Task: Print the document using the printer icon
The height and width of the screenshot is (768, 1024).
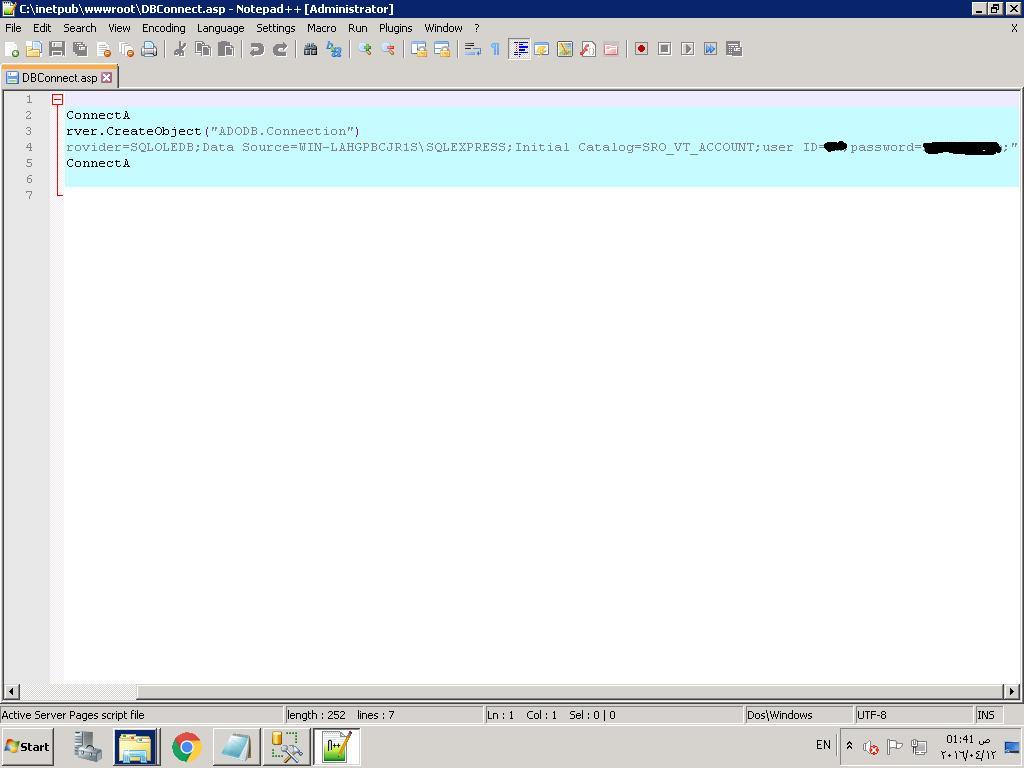Action: tap(149, 49)
